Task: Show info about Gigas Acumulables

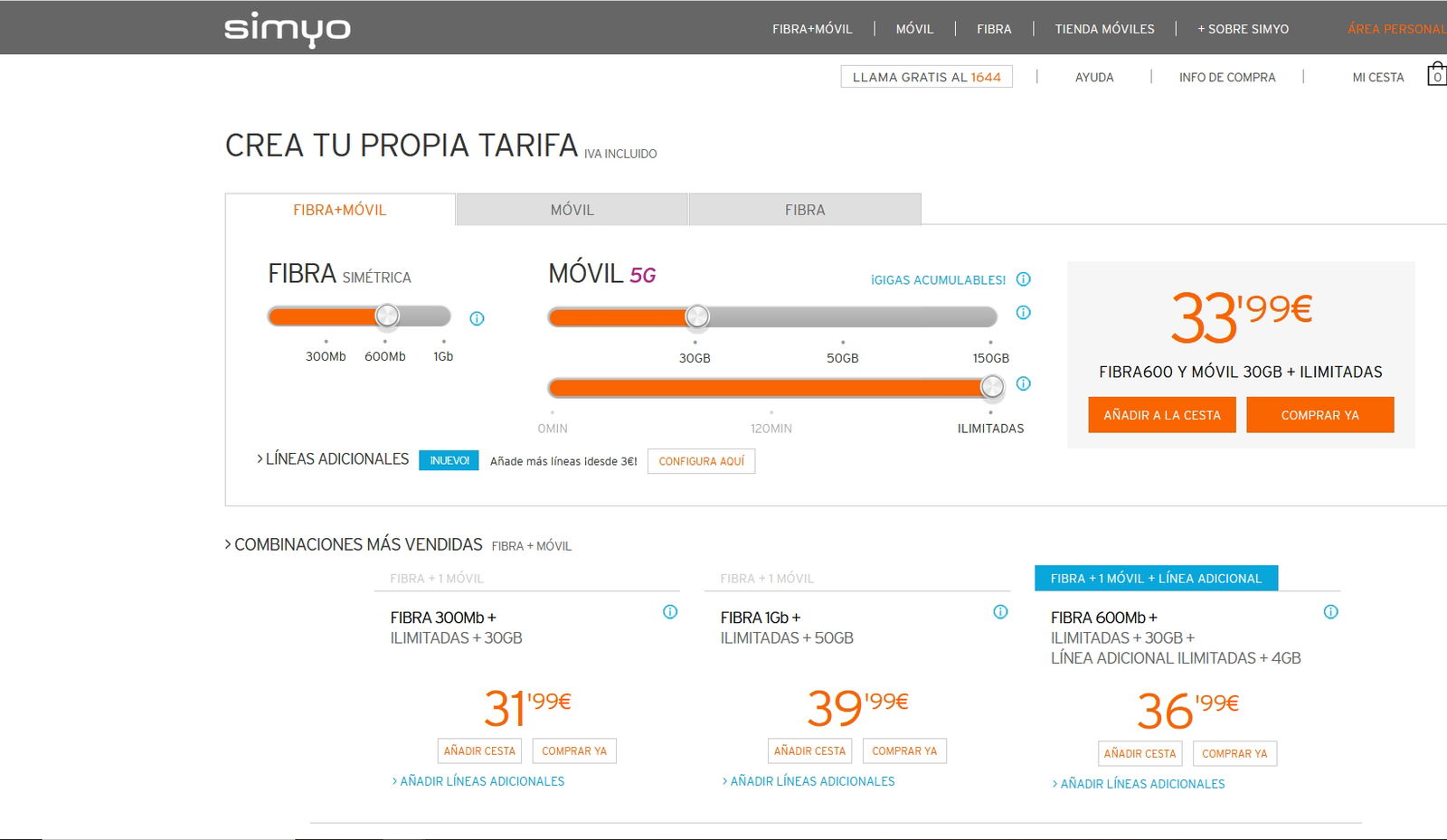Action: (x=1023, y=279)
